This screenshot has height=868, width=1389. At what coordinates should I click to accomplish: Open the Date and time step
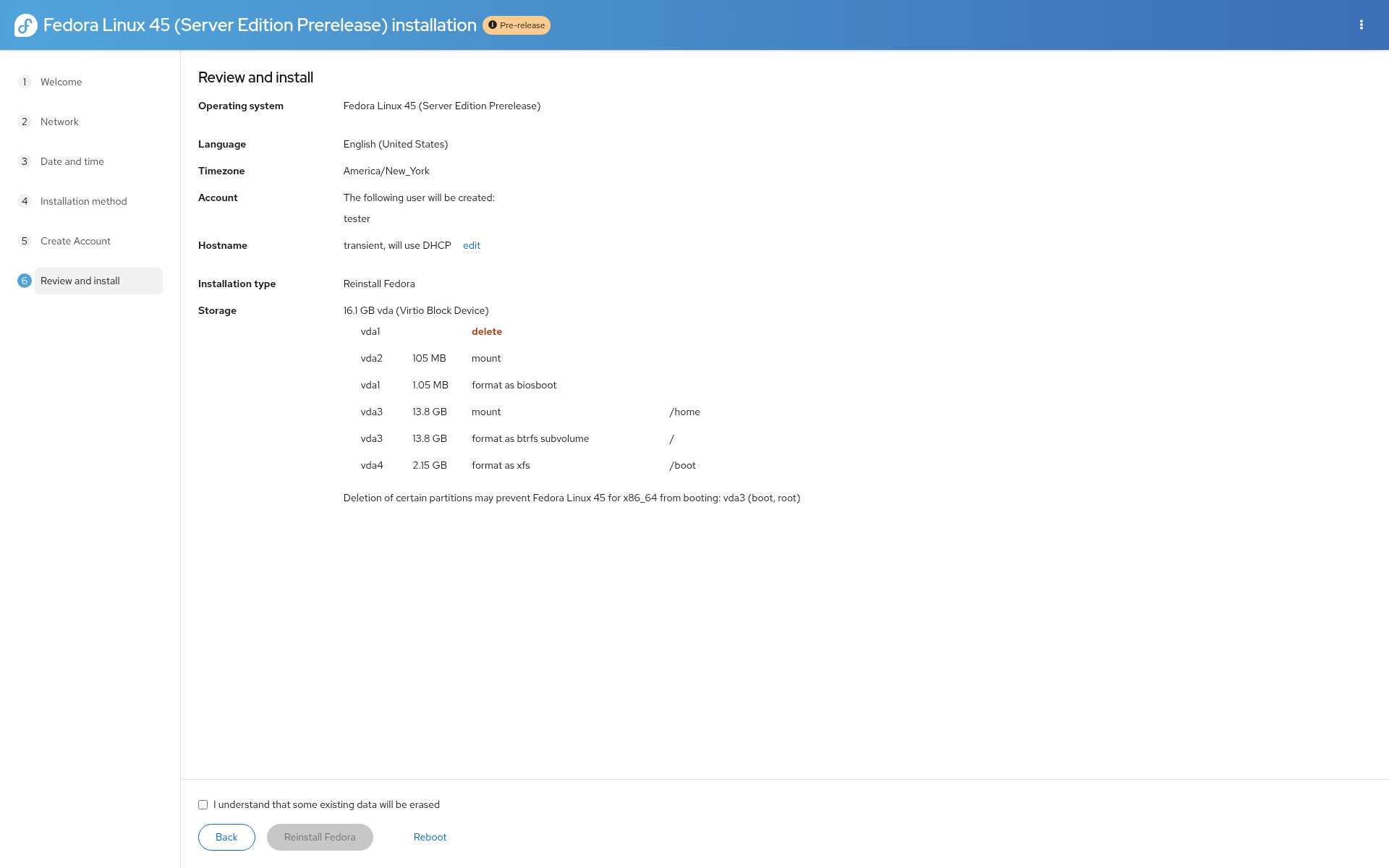pos(72,161)
